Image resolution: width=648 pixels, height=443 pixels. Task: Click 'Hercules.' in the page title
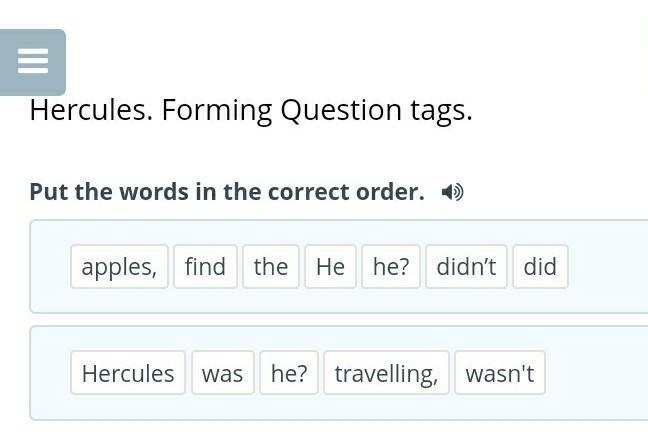click(x=90, y=110)
